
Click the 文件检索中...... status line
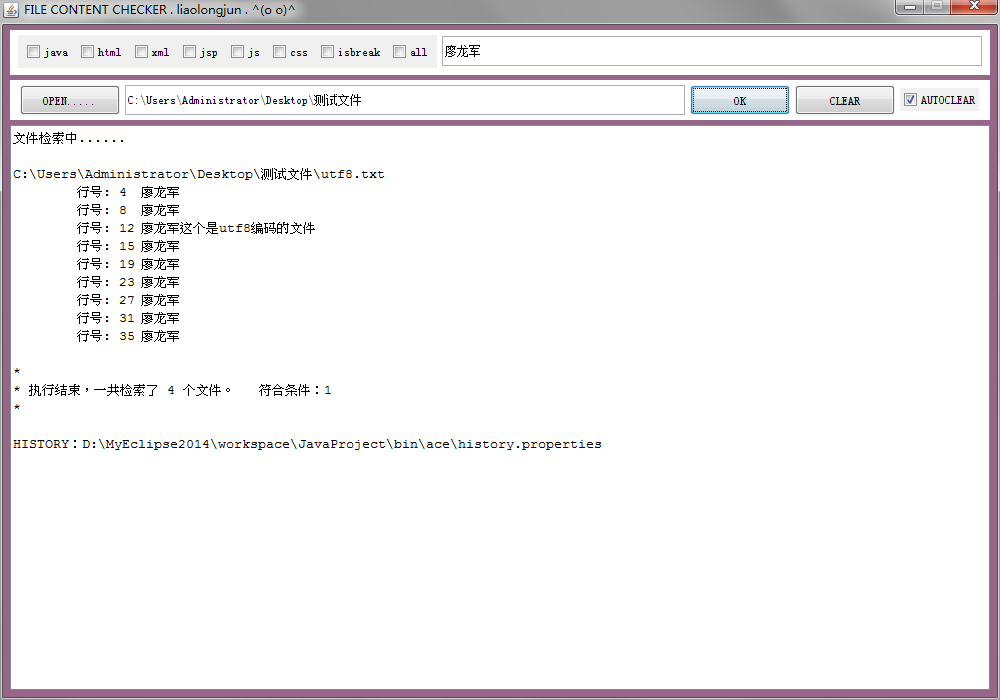68,138
